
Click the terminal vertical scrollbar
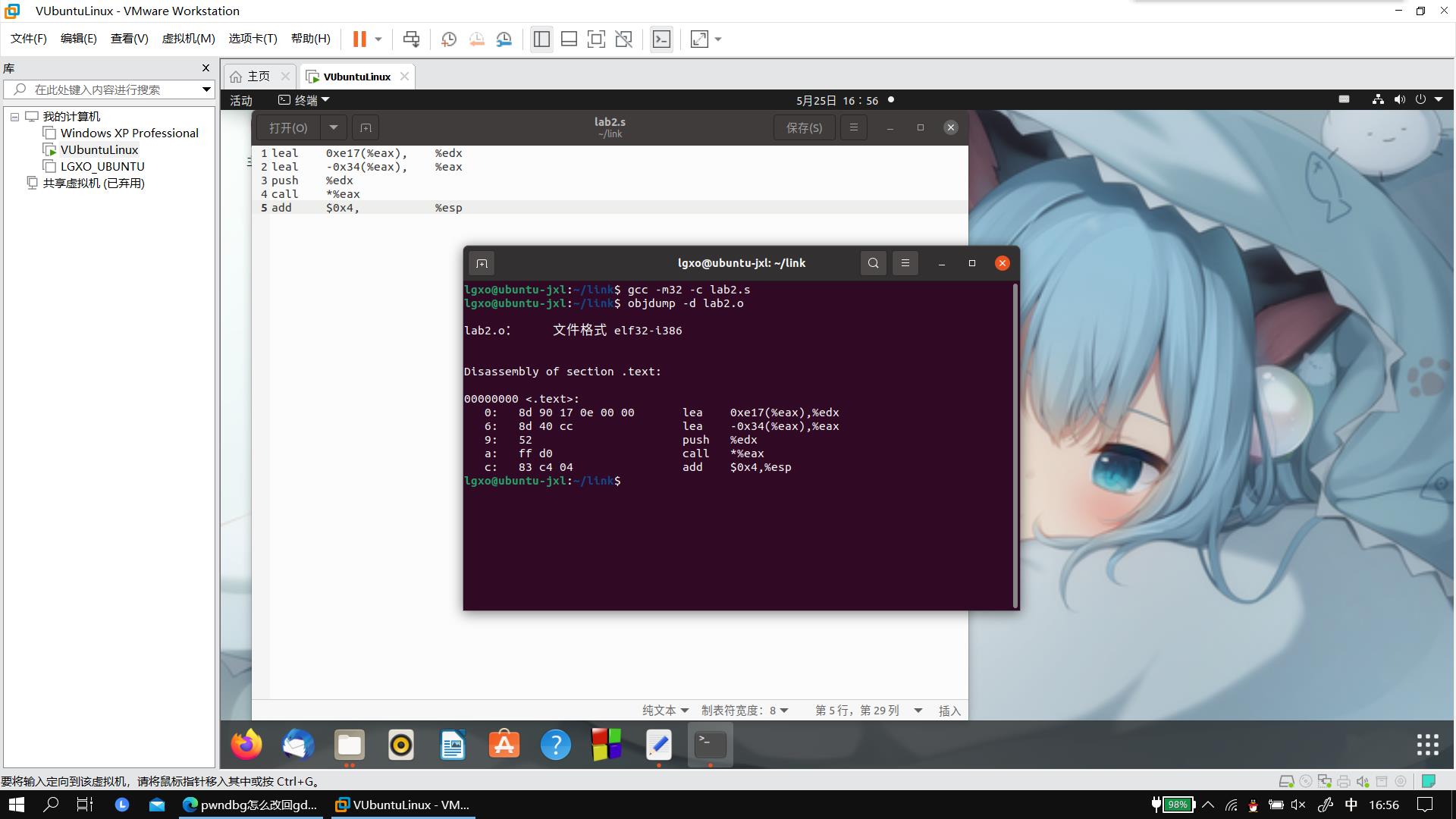tap(1015, 446)
